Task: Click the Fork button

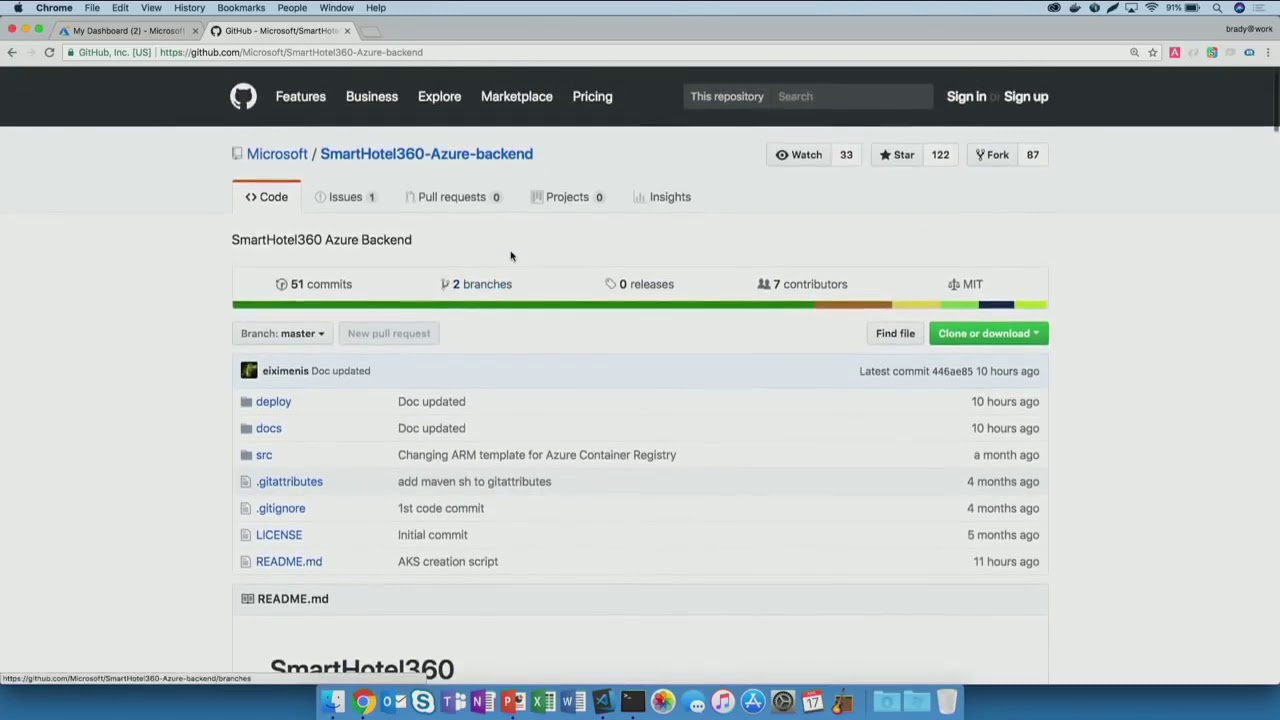Action: (x=992, y=155)
